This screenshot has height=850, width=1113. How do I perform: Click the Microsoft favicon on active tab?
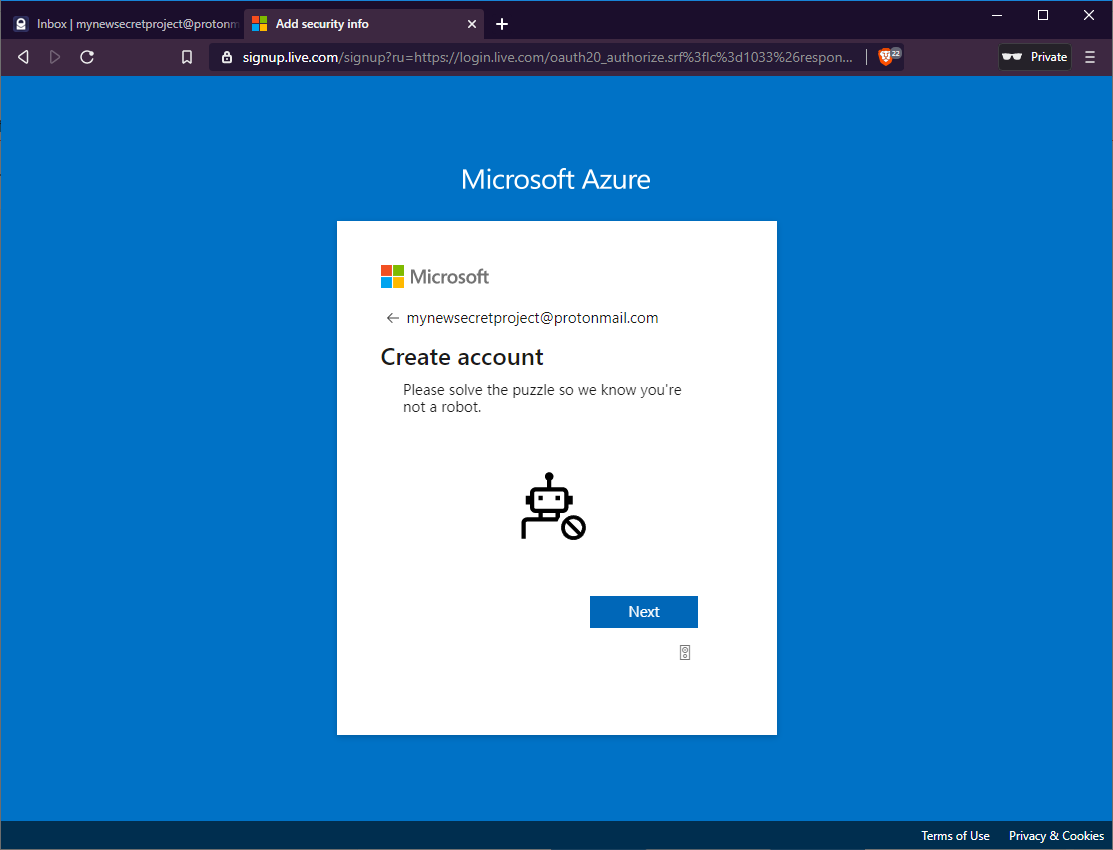pyautogui.click(x=260, y=24)
